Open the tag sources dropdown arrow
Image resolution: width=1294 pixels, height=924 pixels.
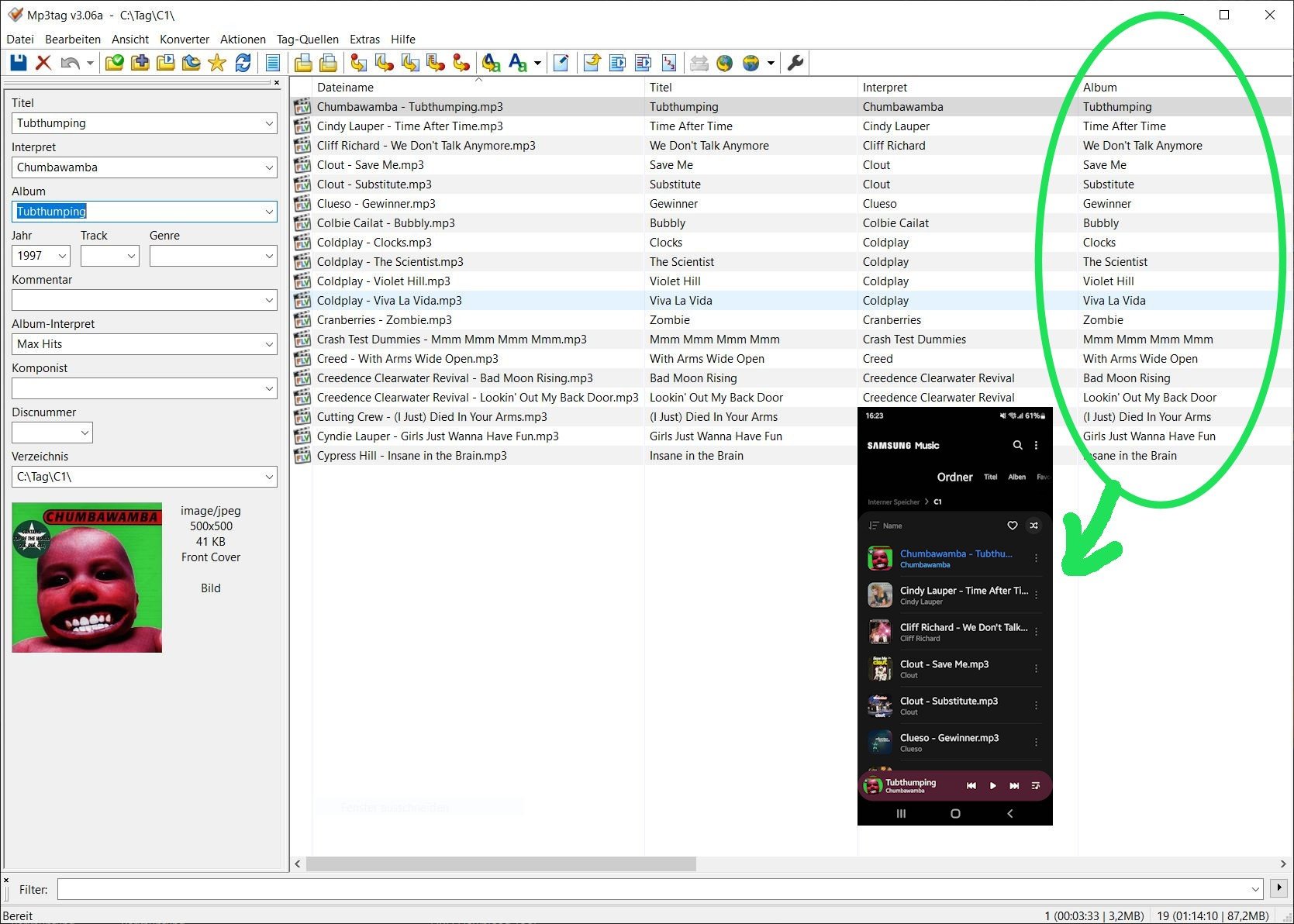click(x=771, y=63)
